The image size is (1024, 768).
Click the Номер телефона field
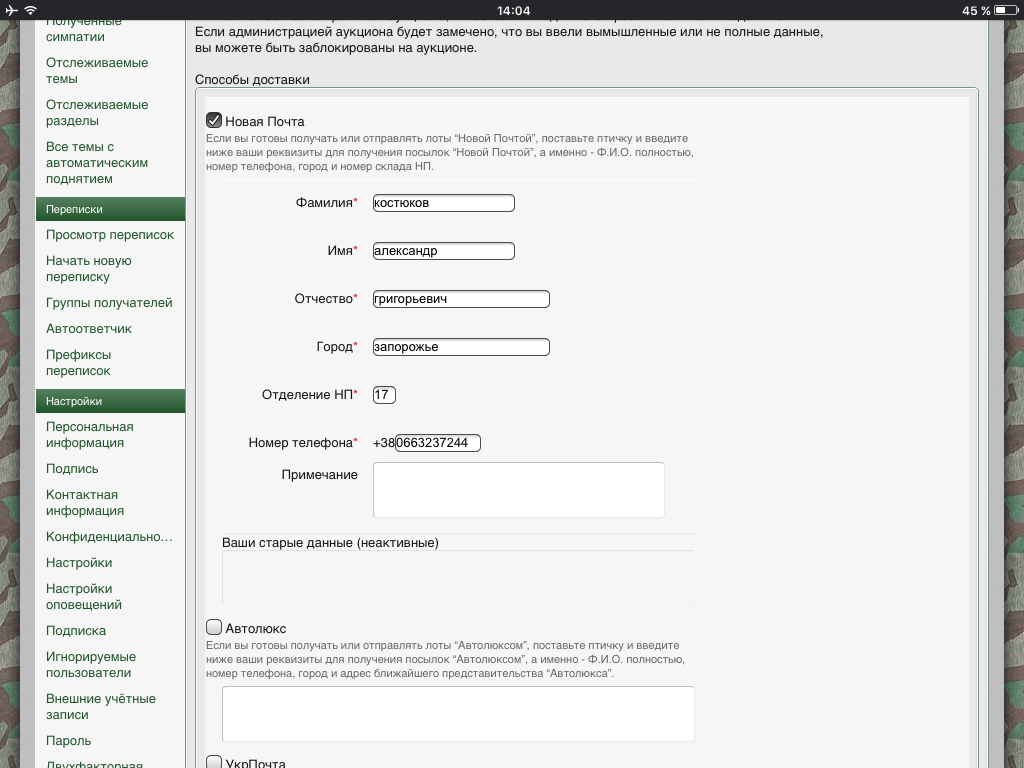tap(438, 443)
